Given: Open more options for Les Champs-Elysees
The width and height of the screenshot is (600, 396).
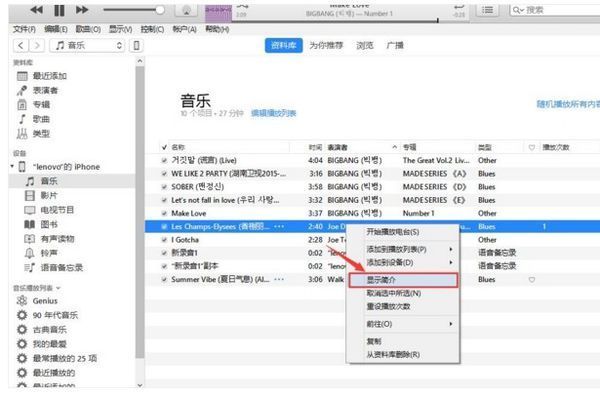Looking at the screenshot, I should click(x=279, y=227).
